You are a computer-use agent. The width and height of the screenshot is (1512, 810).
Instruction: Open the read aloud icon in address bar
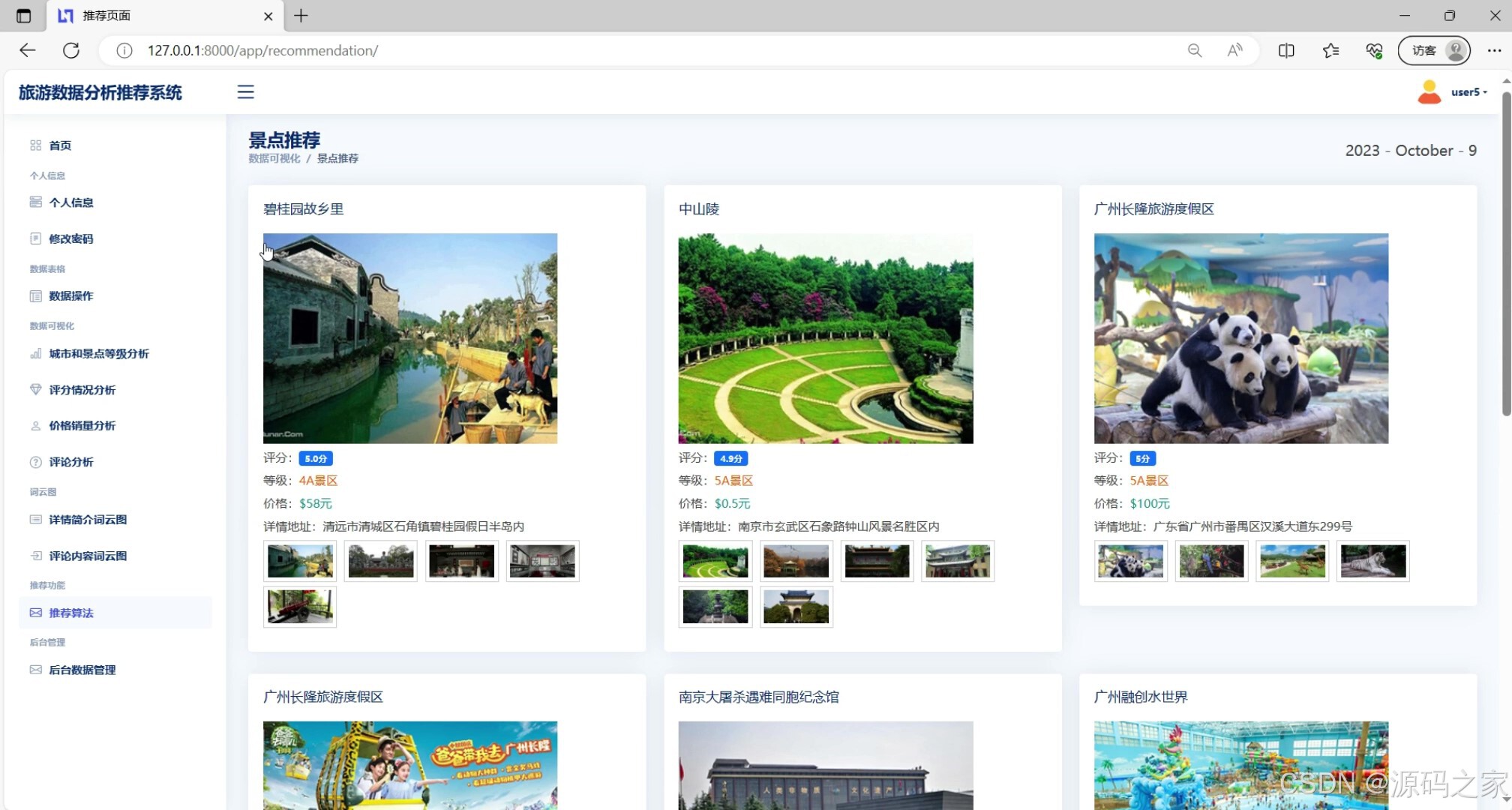pos(1234,50)
